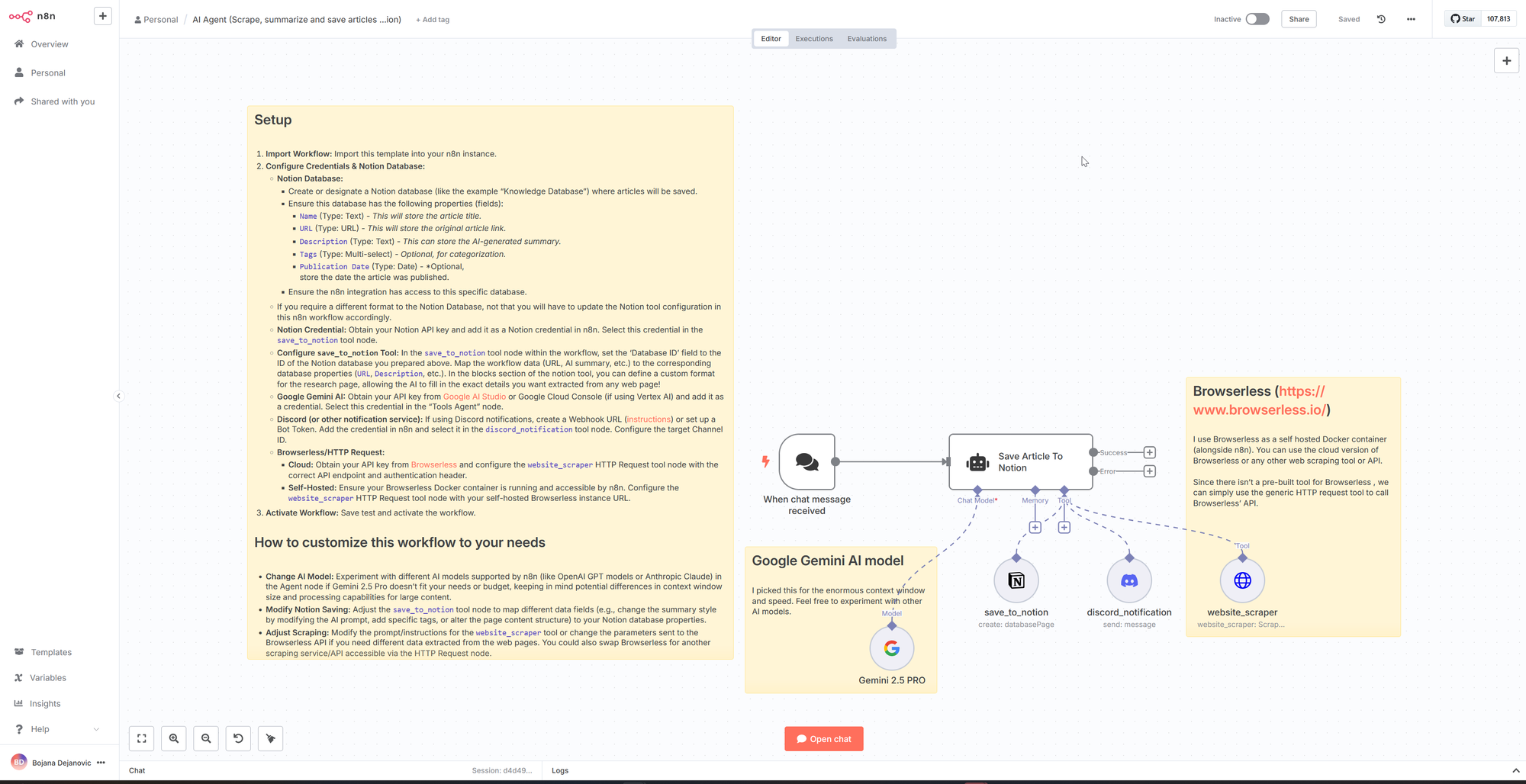Image resolution: width=1526 pixels, height=784 pixels.
Task: Click the GitHub star count 107,813
Action: pos(1499,19)
